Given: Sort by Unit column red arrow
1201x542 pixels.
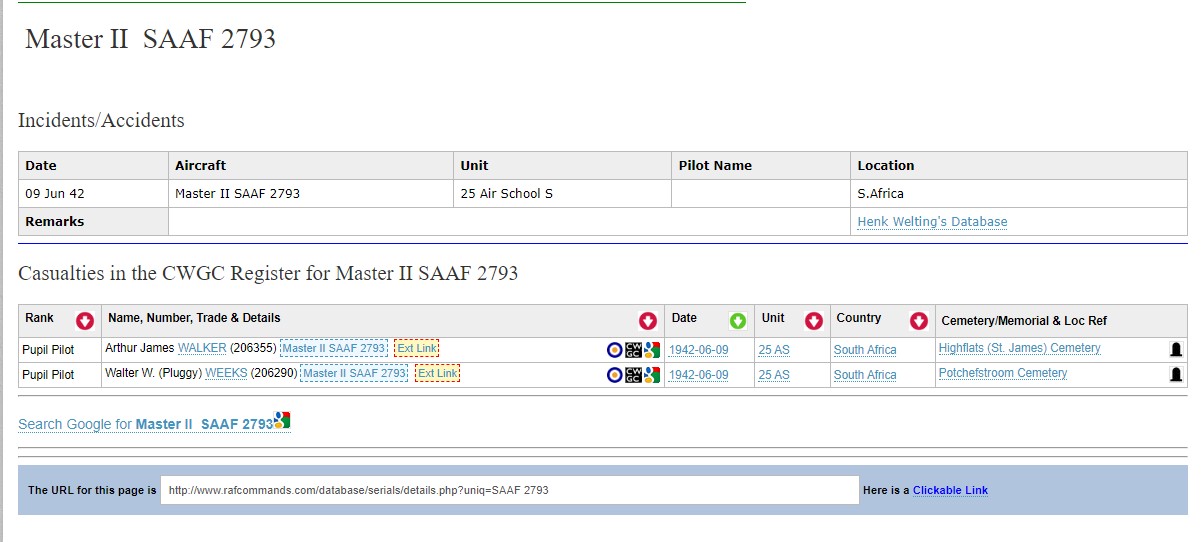Looking at the screenshot, I should (x=814, y=321).
